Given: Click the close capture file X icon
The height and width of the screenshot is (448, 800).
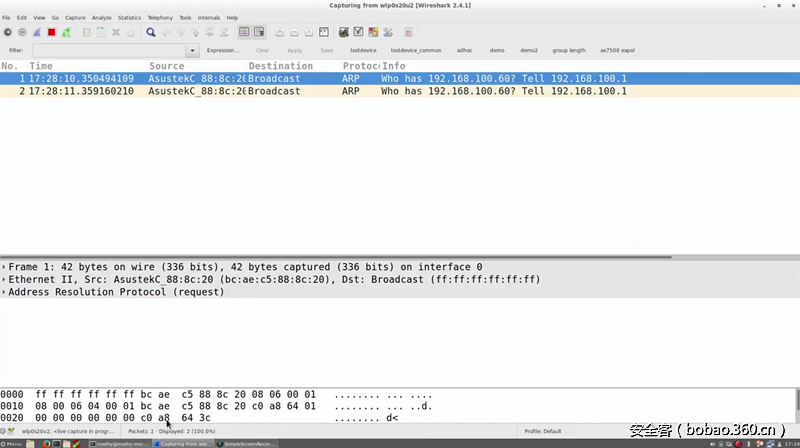Looking at the screenshot, I should point(116,32).
